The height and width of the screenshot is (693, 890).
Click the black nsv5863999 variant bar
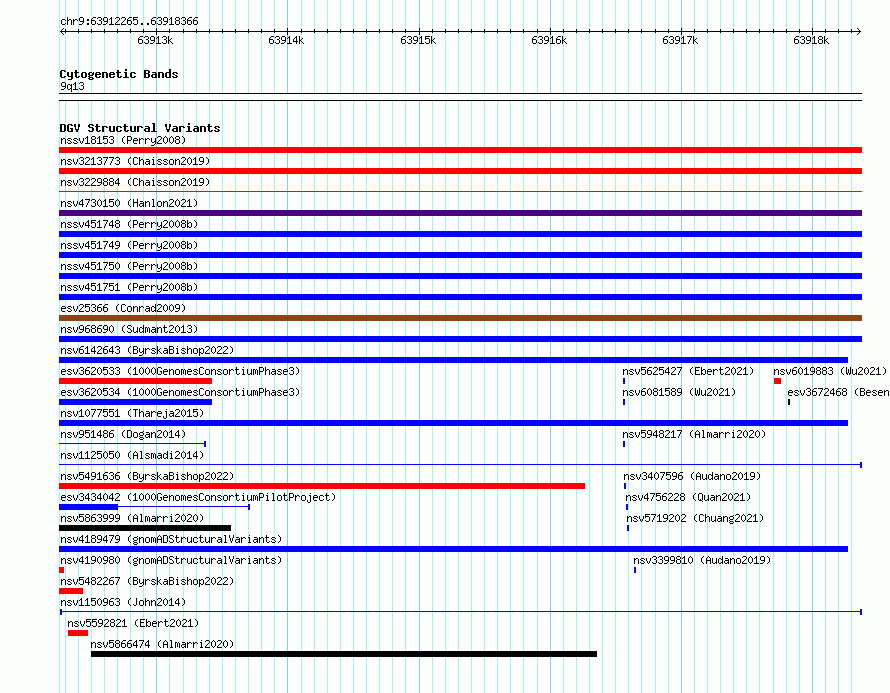(145, 528)
